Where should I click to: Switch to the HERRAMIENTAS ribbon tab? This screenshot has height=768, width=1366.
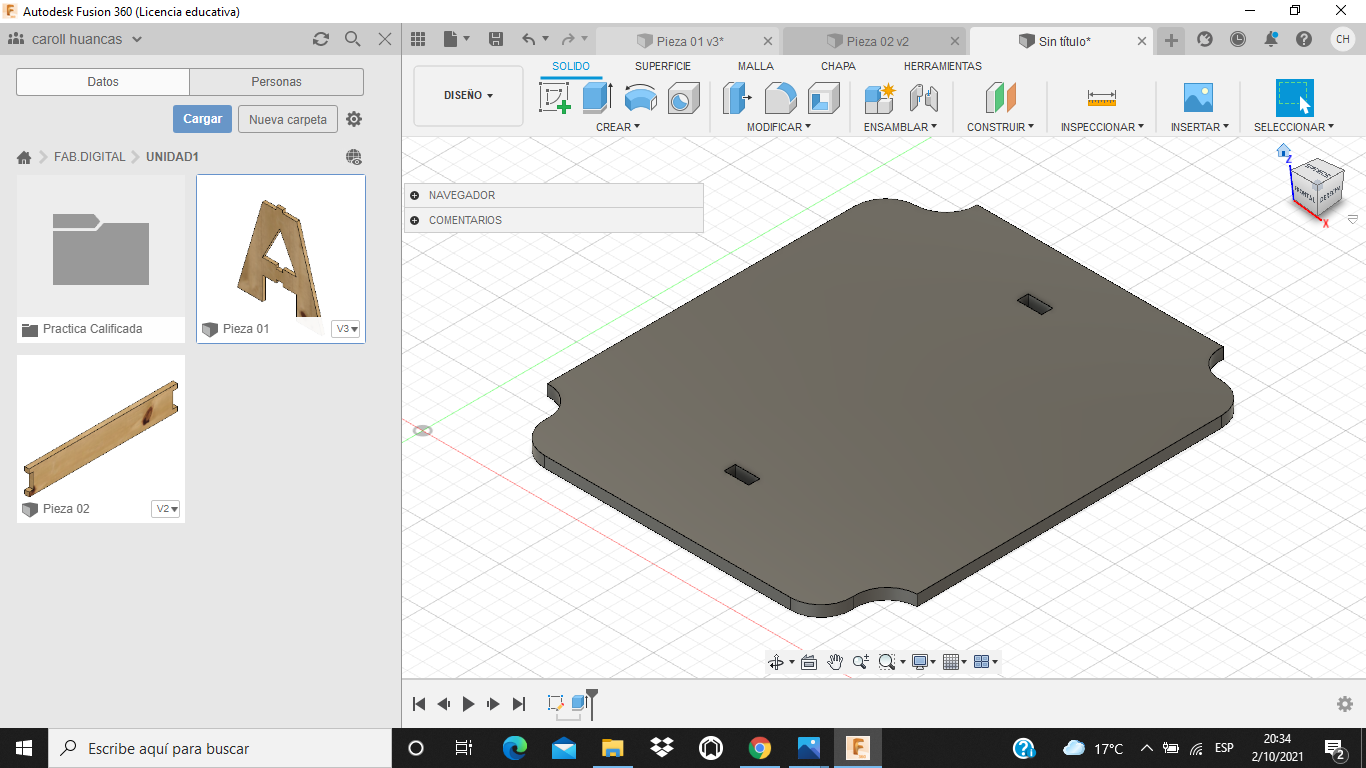[943, 66]
